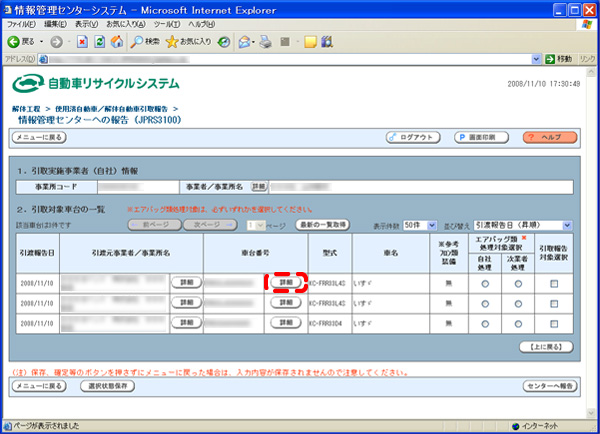The image size is (600, 434).
Task: Click the ログアウト button
Action: pyautogui.click(x=413, y=137)
